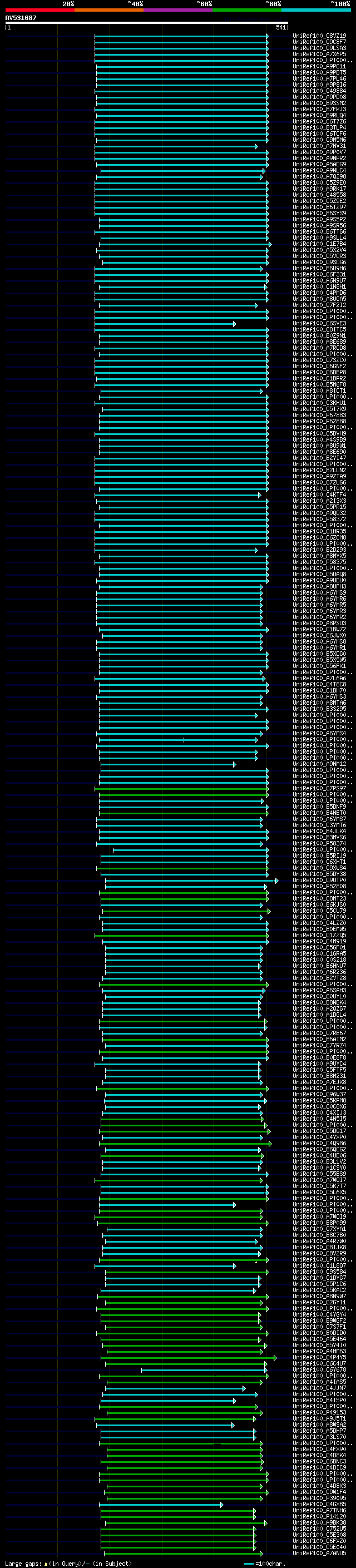The width and height of the screenshot is (356, 1568).
Task: Open hit UniRef100_B7FKJ3
Action: click(319, 110)
